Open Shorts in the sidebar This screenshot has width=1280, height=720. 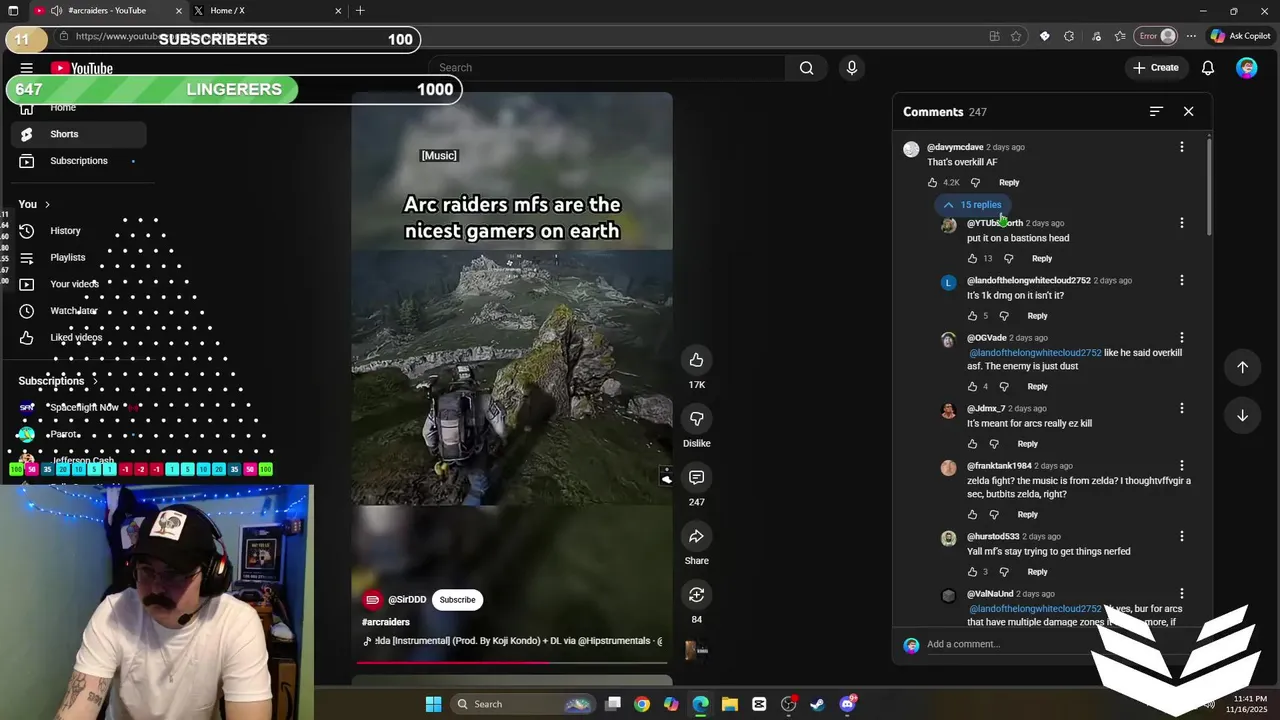(x=78, y=134)
